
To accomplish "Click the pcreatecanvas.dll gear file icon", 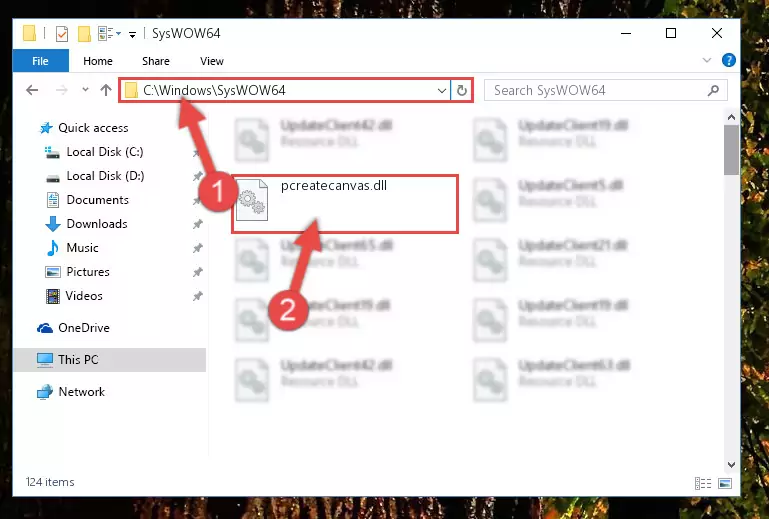I will coord(252,200).
